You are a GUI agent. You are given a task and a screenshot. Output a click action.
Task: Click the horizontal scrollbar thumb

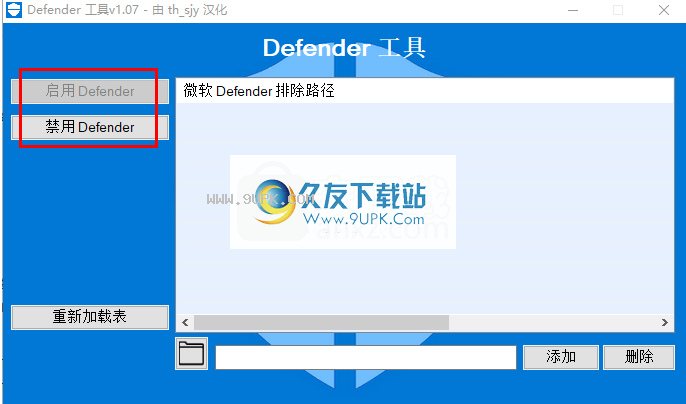tap(321, 323)
